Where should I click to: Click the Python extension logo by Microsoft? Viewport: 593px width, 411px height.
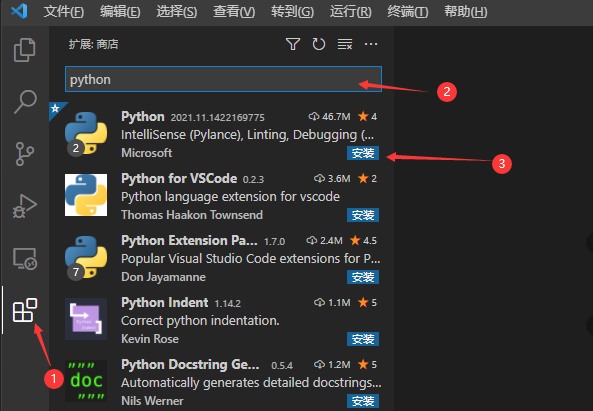[86, 133]
